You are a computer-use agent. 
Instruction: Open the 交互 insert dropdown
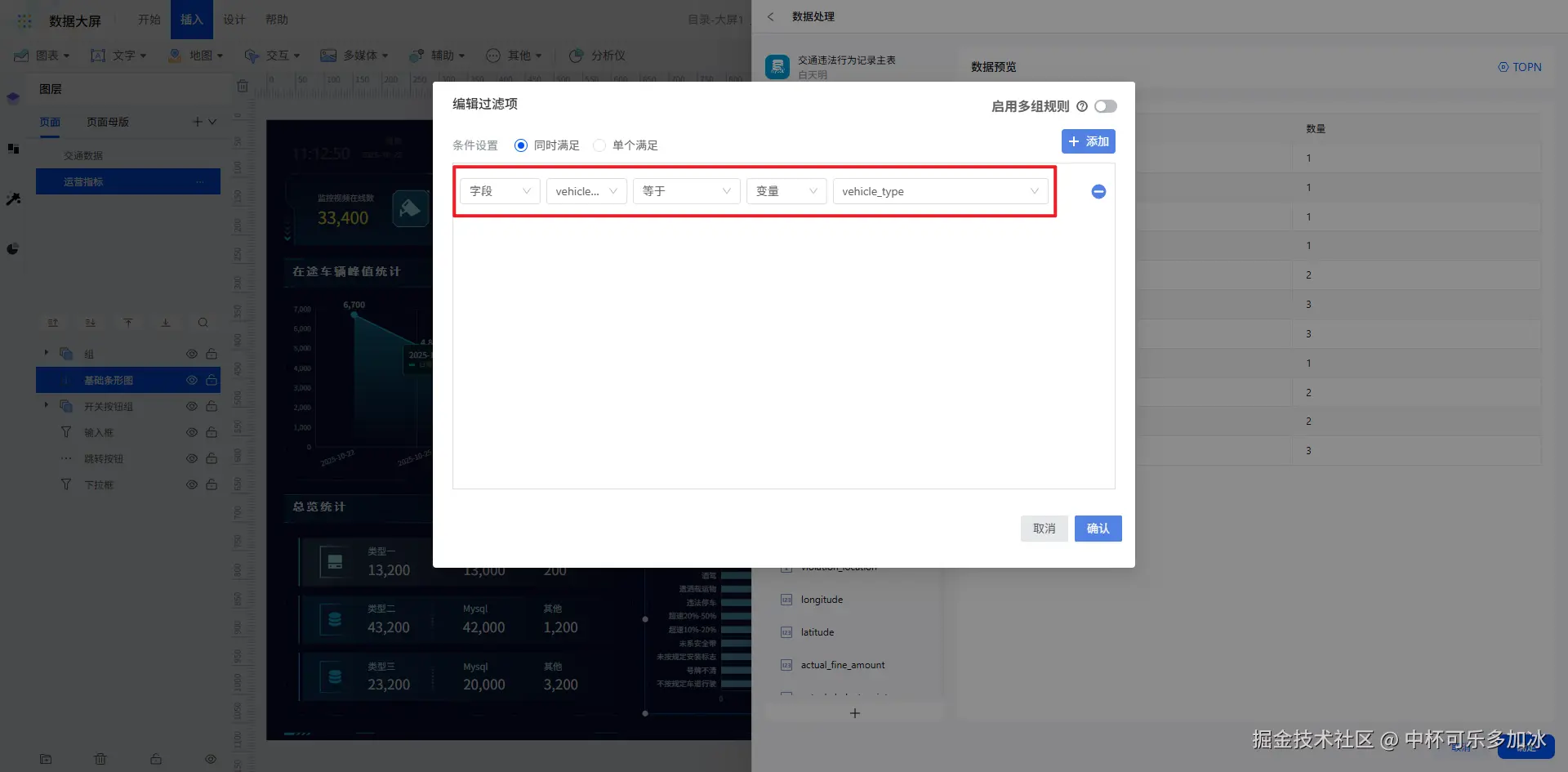click(x=272, y=56)
